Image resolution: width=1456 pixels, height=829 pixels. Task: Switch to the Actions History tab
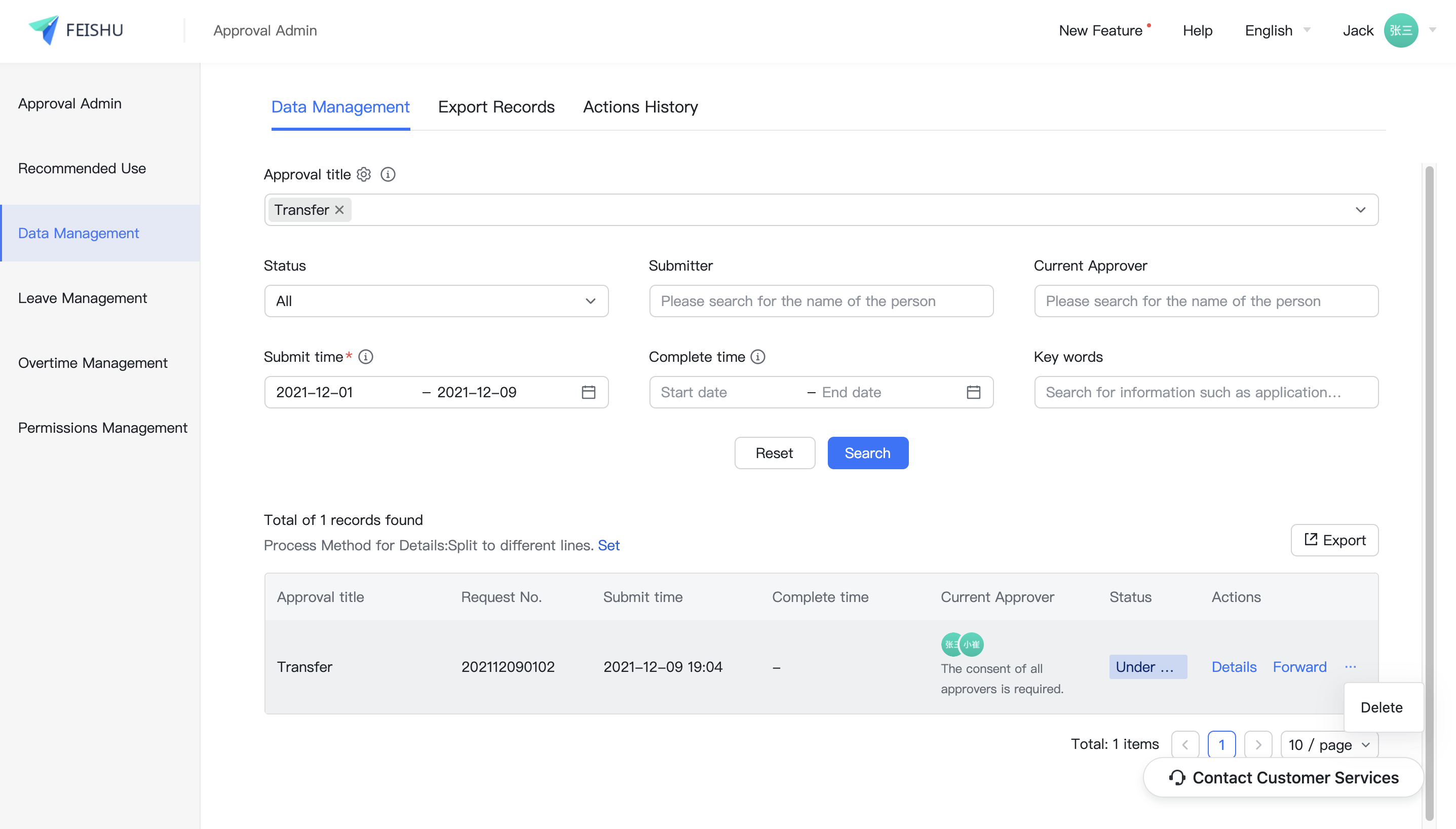[x=640, y=107]
